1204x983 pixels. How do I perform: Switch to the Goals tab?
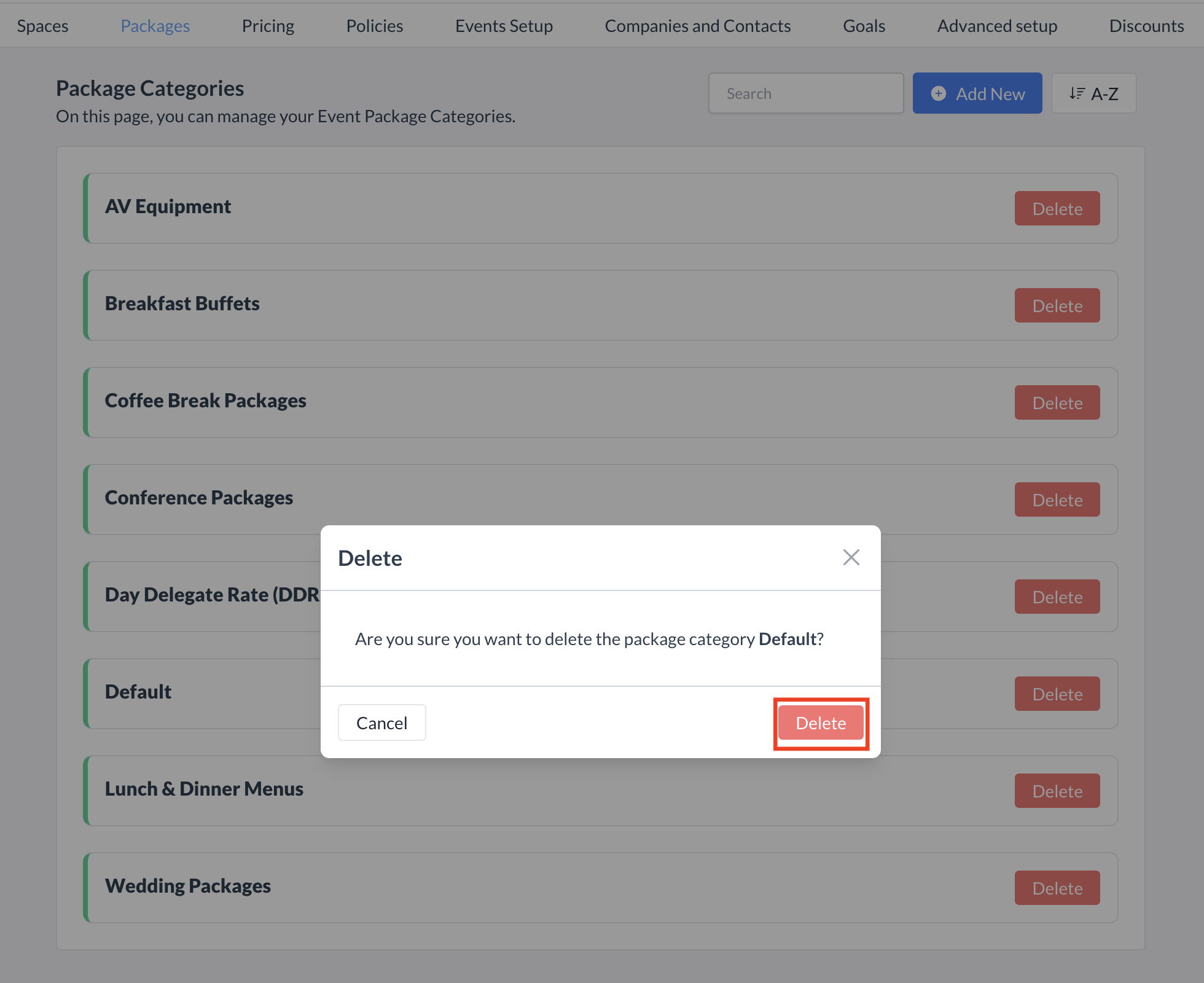click(x=864, y=25)
